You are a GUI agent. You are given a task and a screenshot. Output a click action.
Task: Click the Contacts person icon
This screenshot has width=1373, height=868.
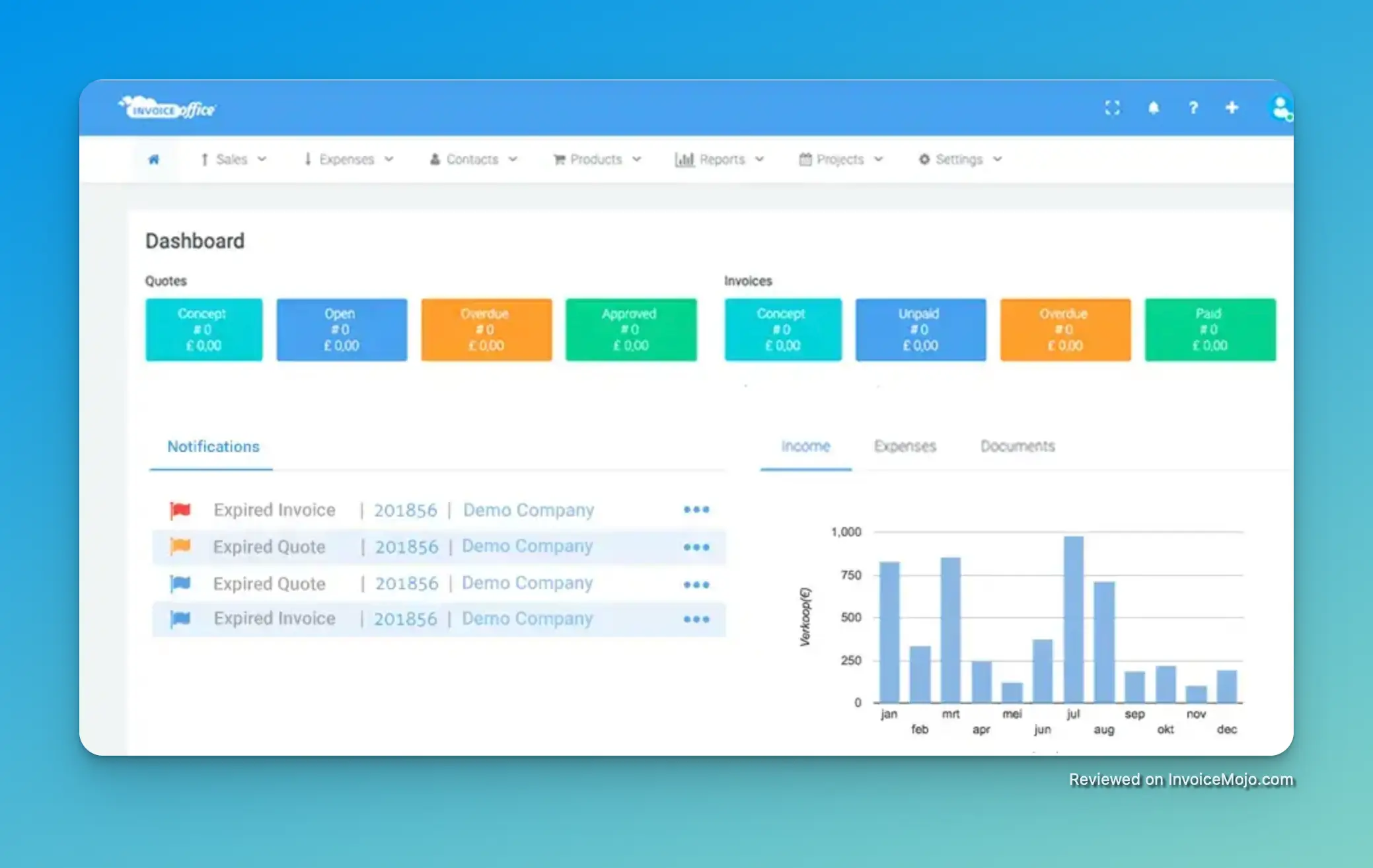[435, 159]
